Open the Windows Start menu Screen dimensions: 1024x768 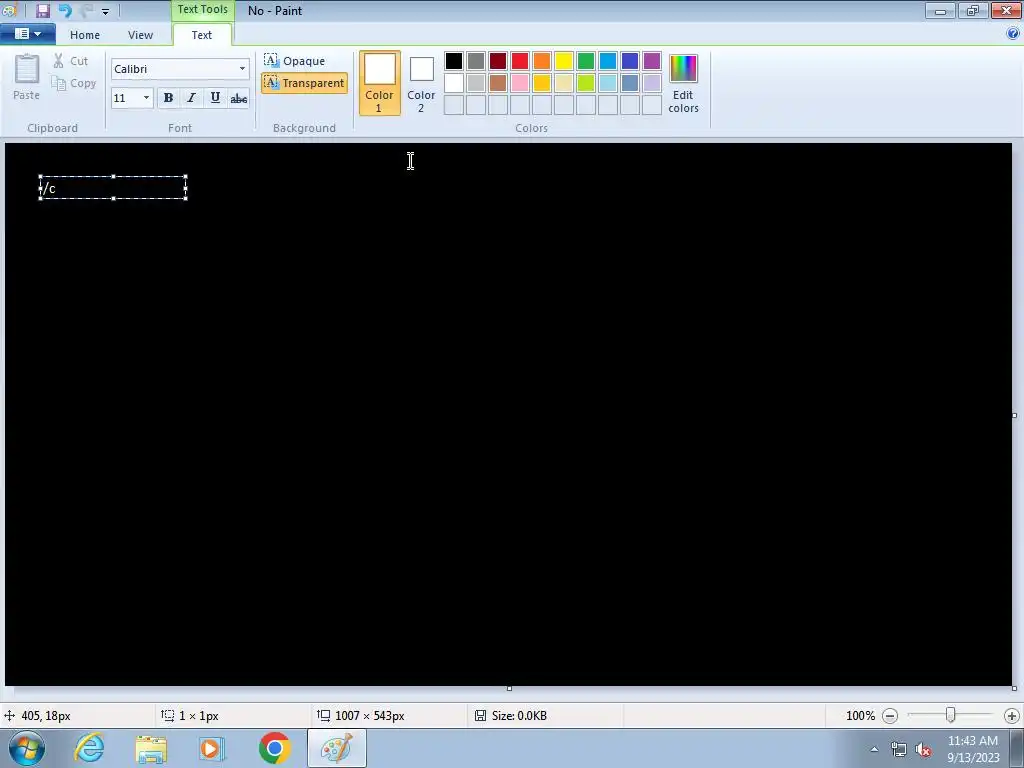27,748
